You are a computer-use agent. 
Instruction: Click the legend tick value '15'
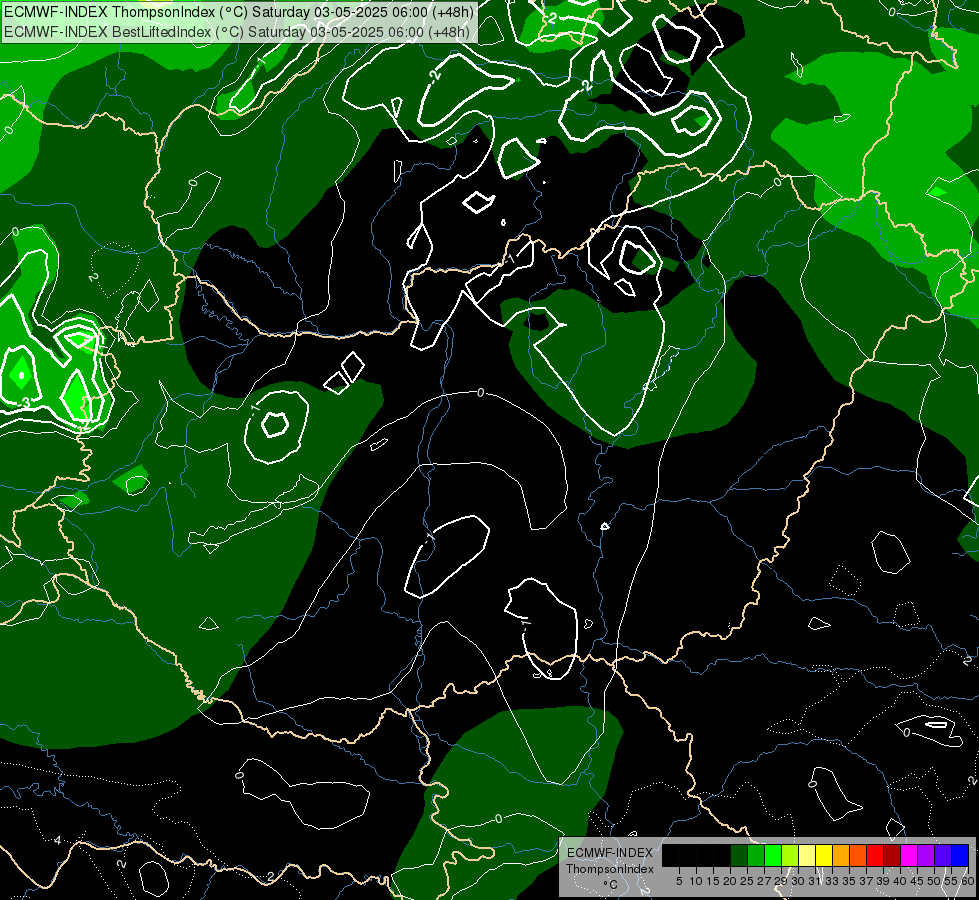(713, 881)
